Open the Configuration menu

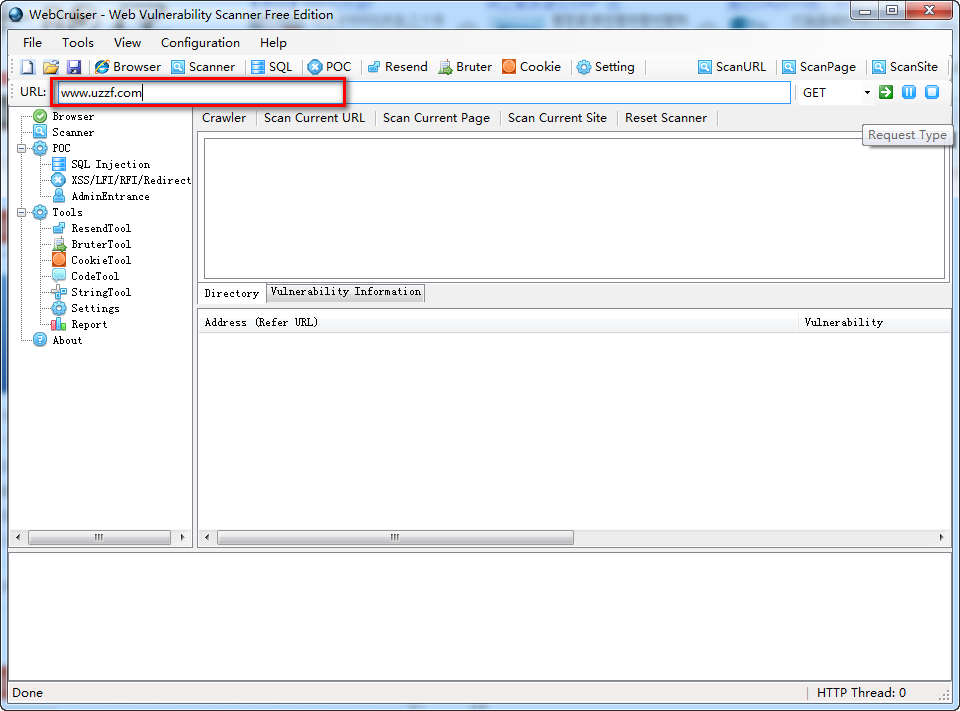200,43
